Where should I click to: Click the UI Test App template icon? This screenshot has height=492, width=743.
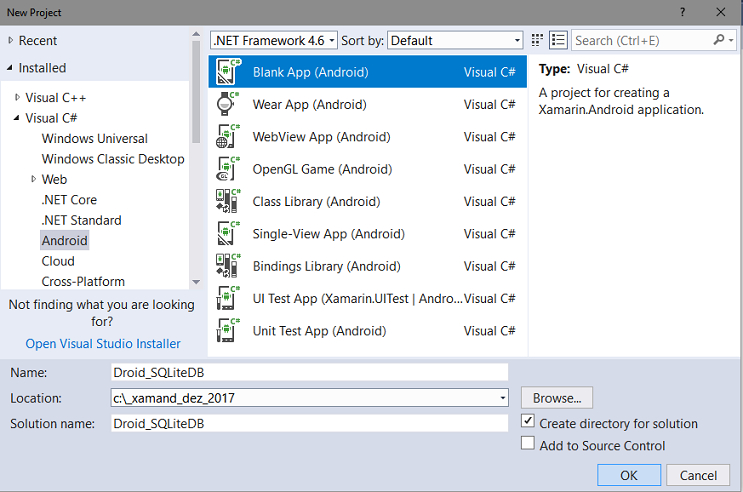(x=228, y=298)
